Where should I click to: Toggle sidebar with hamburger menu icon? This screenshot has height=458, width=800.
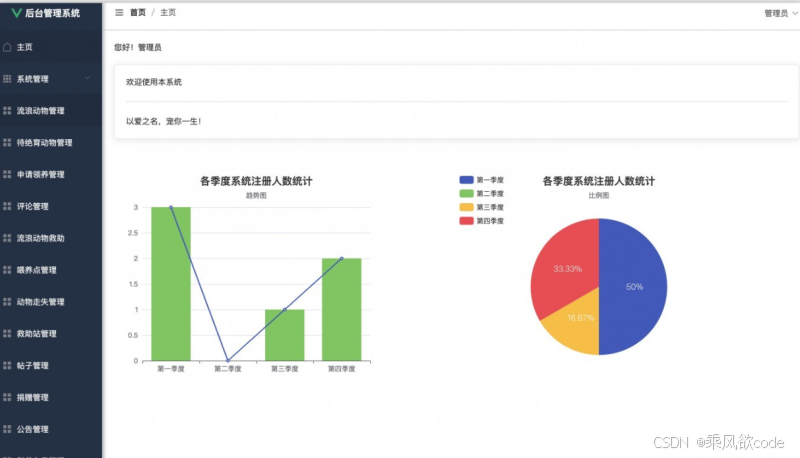[119, 13]
